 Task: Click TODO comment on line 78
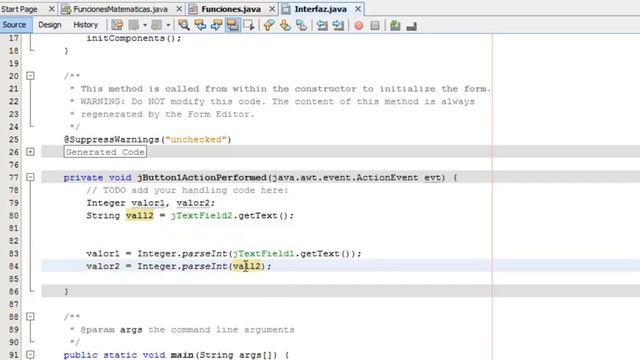[187, 190]
